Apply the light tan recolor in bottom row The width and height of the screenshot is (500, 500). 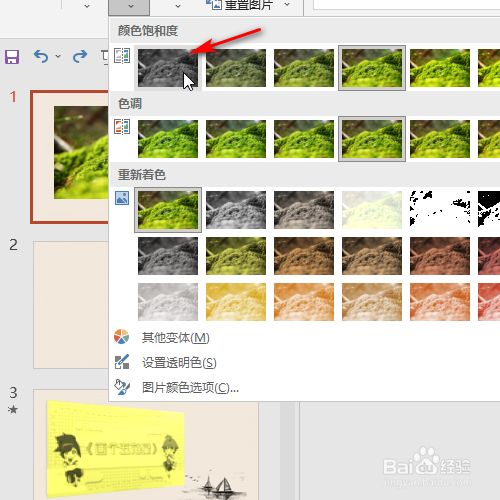[372, 302]
